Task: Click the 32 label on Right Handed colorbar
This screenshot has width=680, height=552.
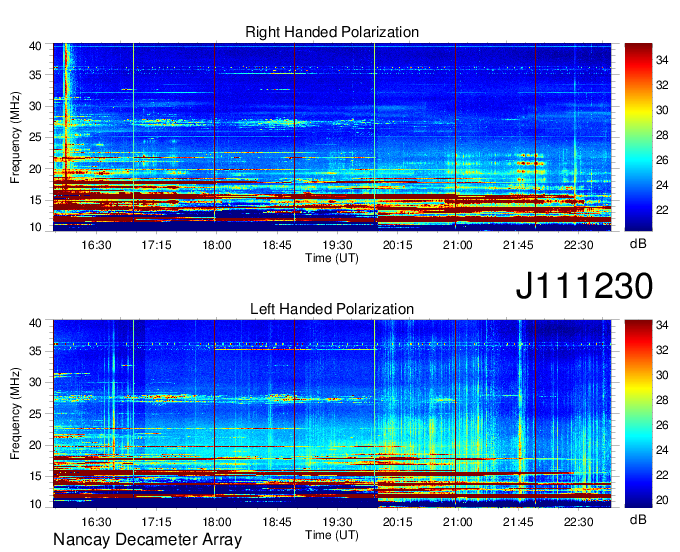Action: (x=662, y=85)
